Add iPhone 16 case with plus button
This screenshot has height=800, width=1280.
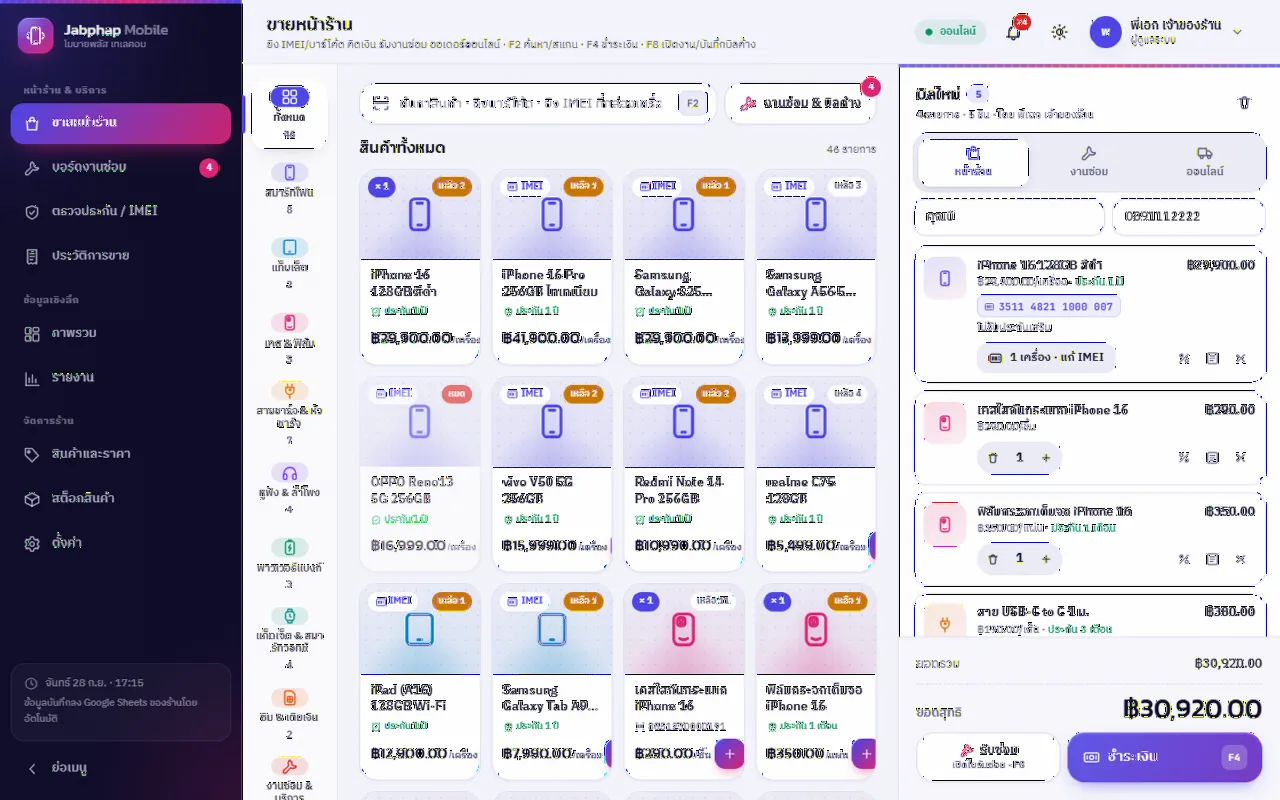(x=729, y=754)
